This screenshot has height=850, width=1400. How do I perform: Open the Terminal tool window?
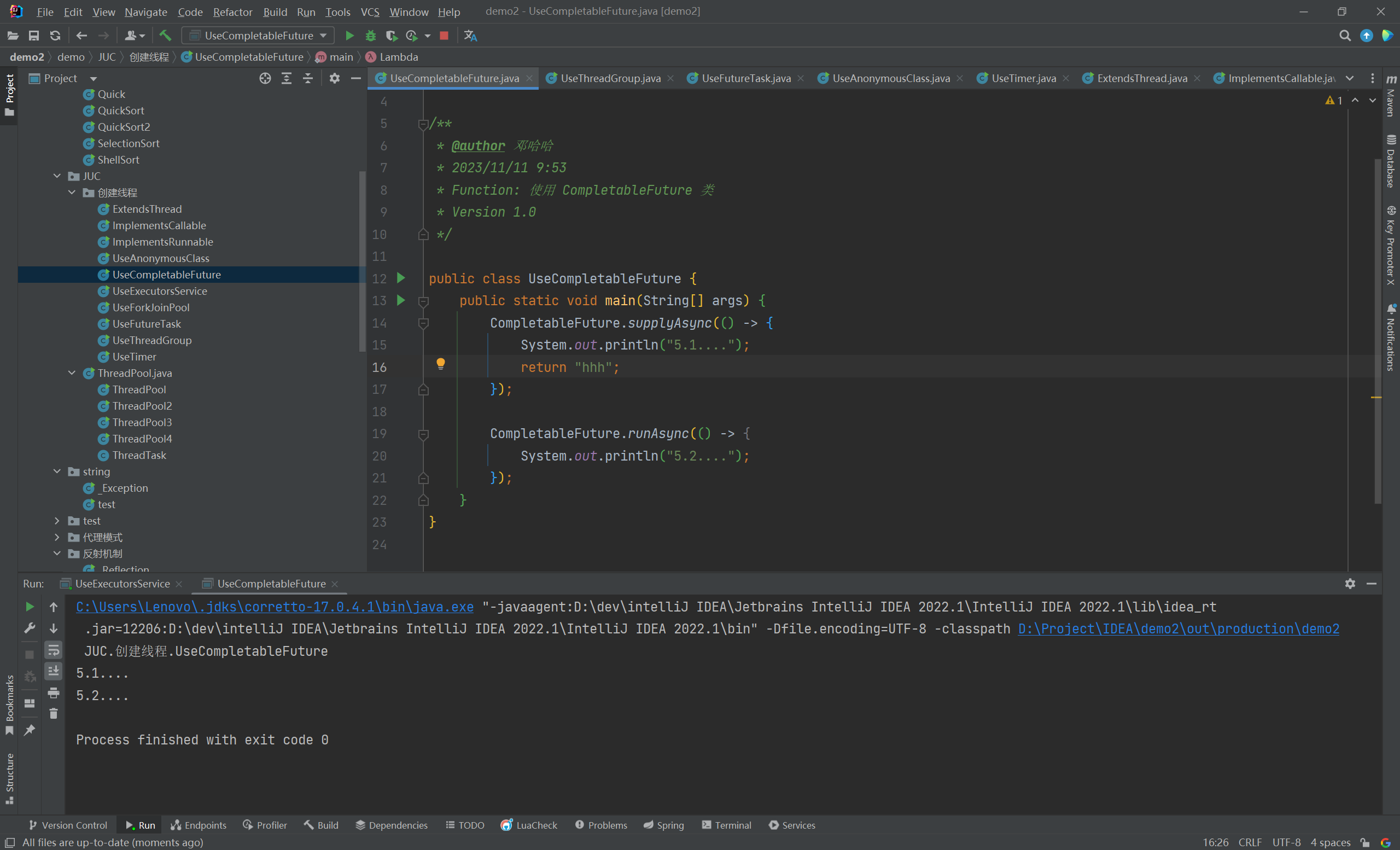(727, 825)
